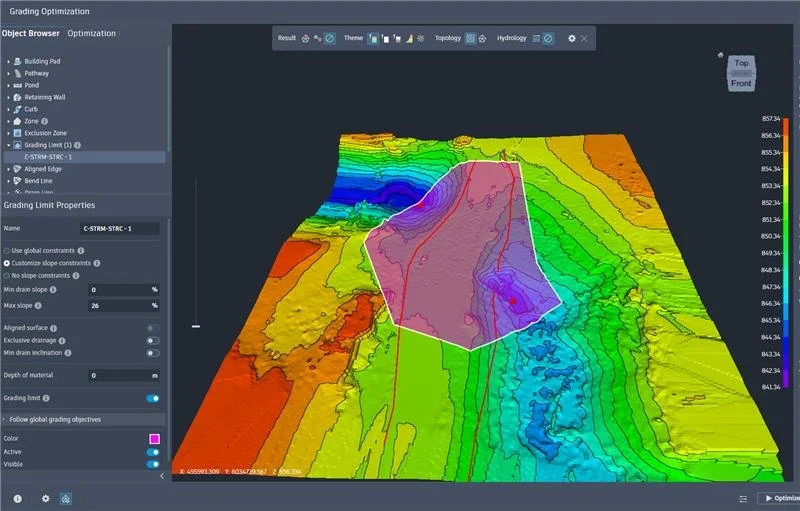Switch to the Optimization tab
800x511 pixels.
(91, 33)
